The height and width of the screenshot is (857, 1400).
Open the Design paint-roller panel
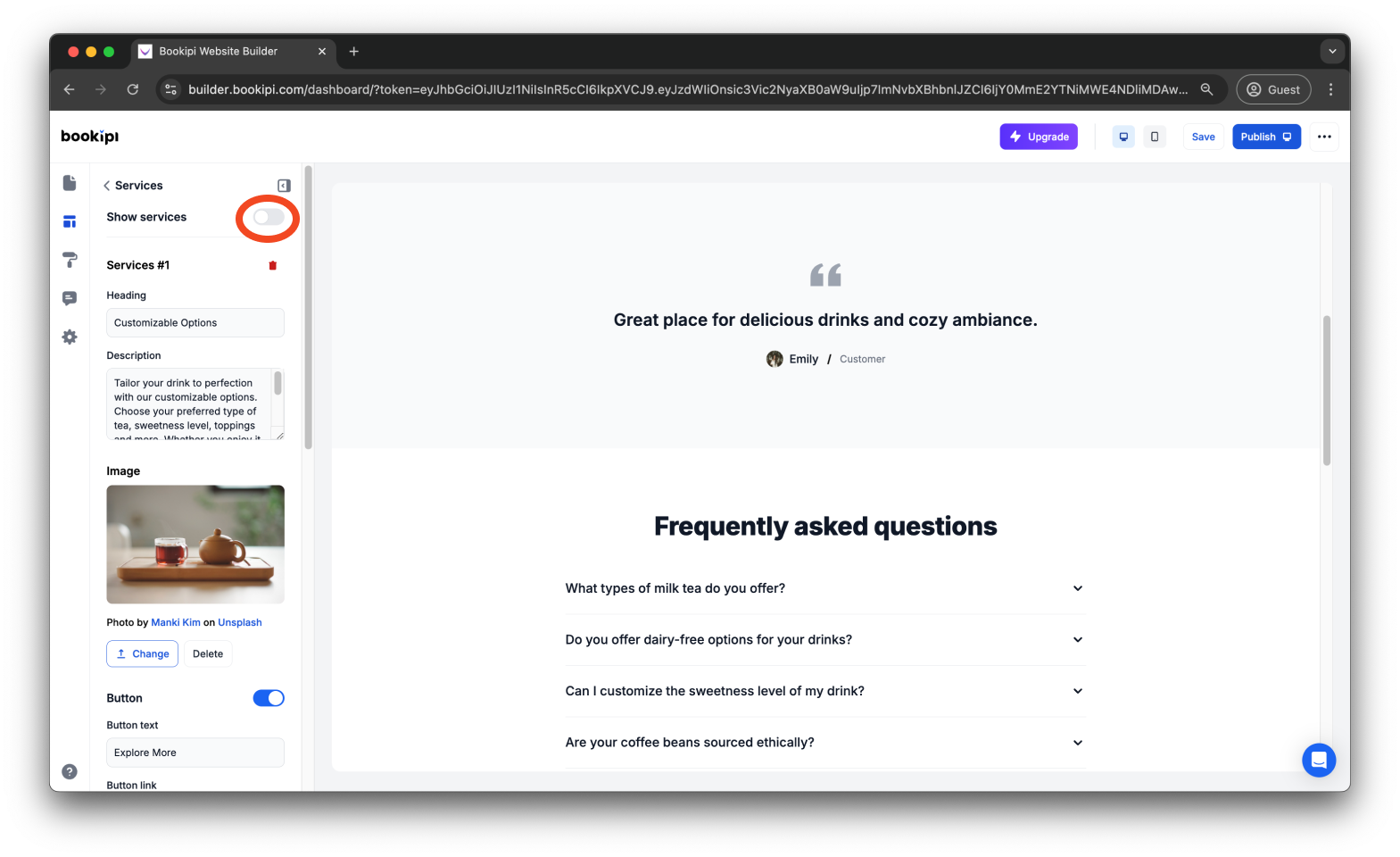point(70,260)
